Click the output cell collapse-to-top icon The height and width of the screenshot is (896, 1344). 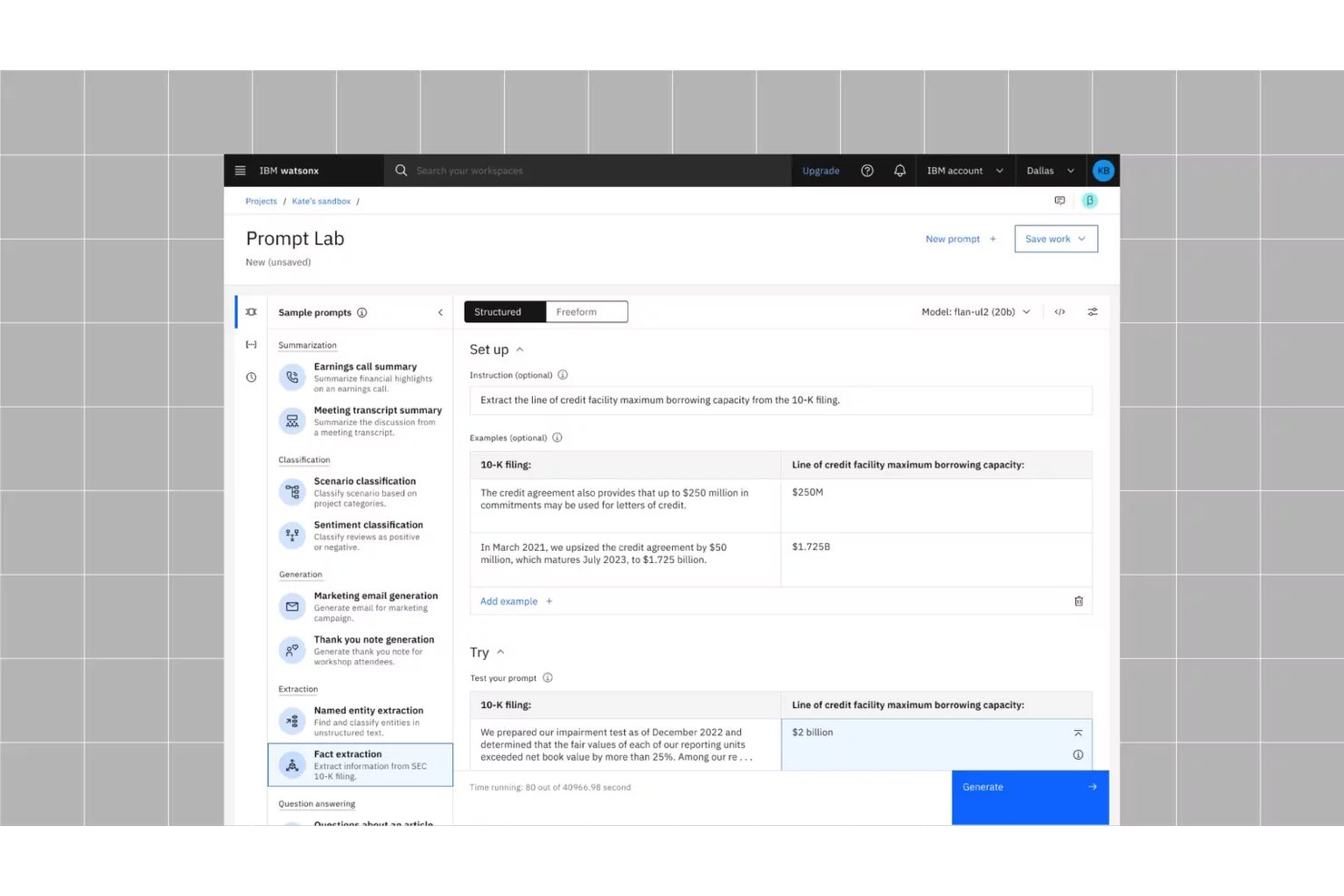click(1078, 734)
